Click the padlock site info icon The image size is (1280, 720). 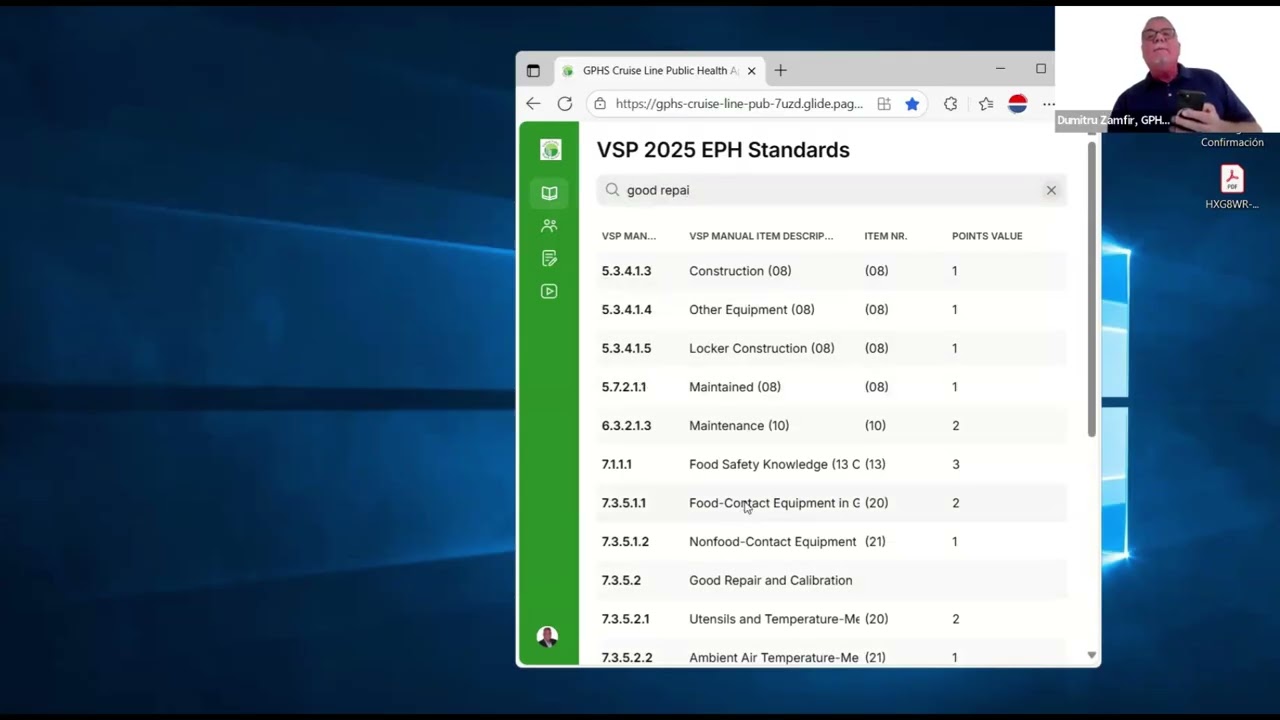pos(599,104)
